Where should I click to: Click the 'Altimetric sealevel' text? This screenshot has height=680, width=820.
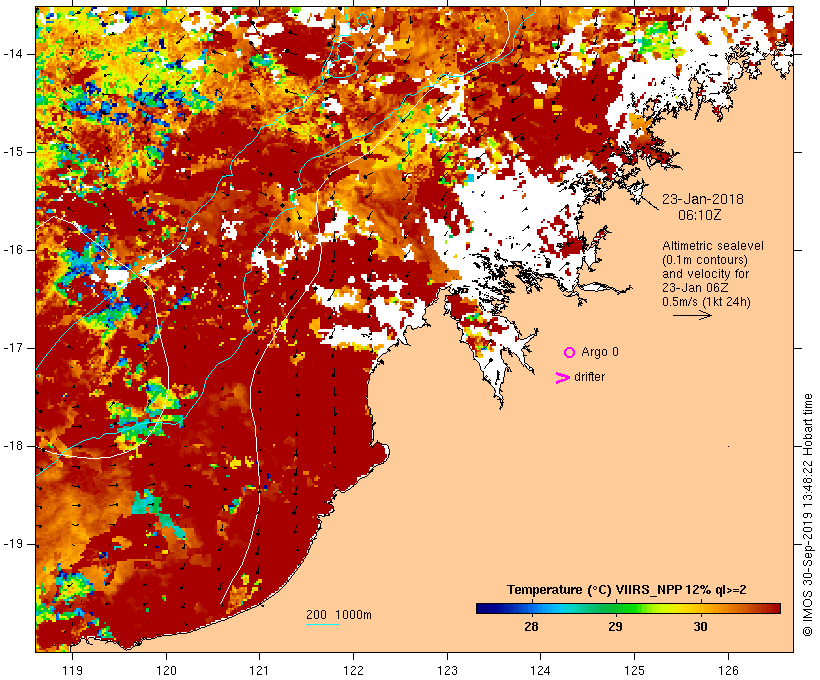pyautogui.click(x=713, y=246)
